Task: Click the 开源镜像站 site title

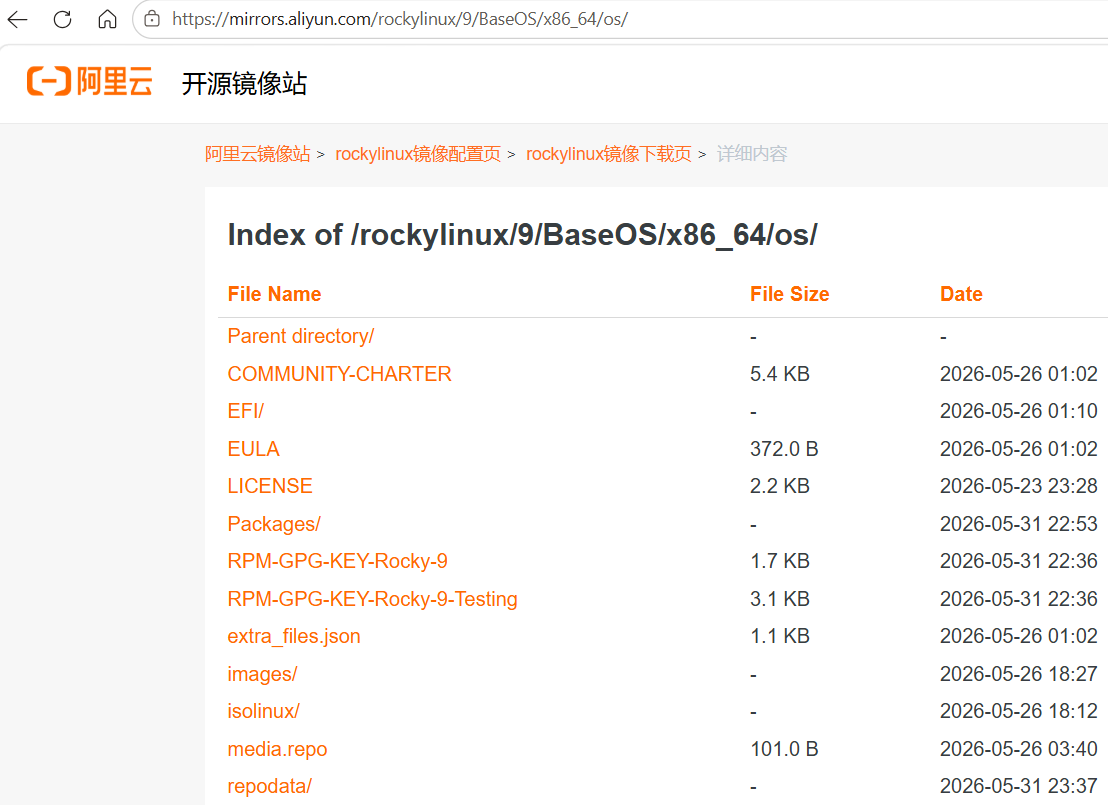Action: (244, 83)
